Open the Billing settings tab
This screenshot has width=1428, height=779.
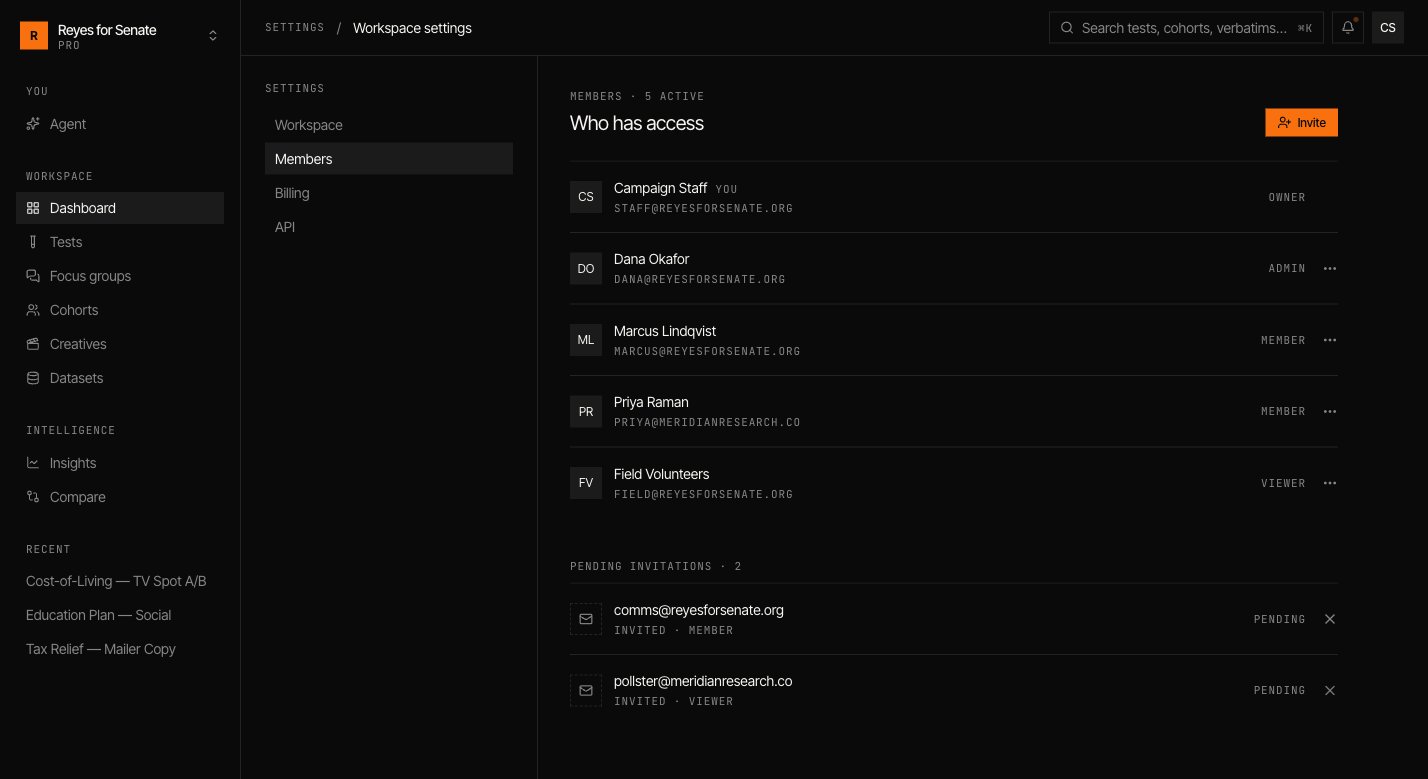click(389, 193)
